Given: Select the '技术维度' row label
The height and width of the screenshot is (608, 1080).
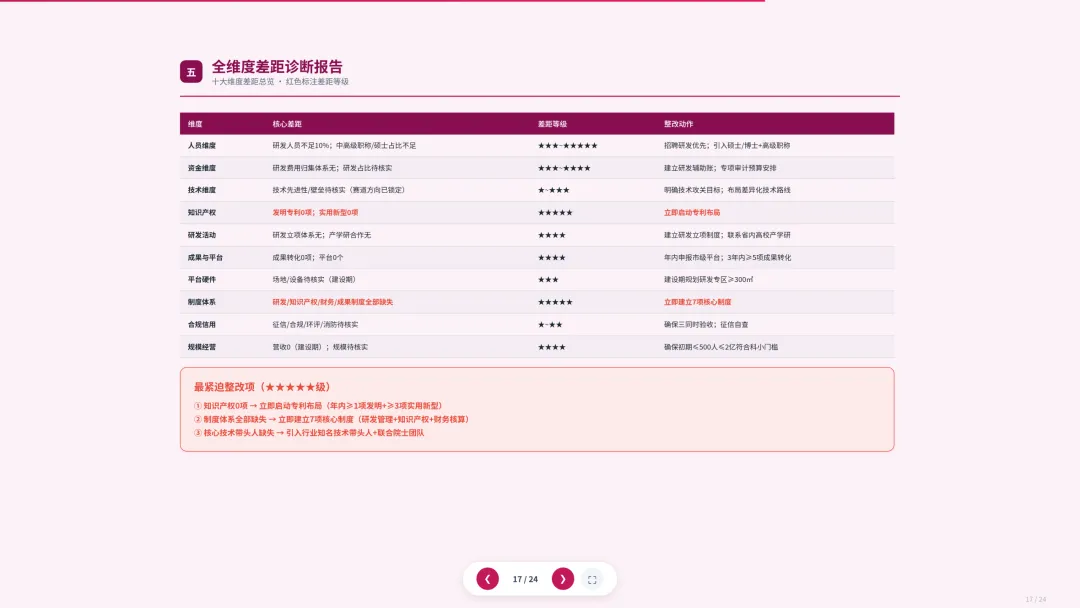Looking at the screenshot, I should (202, 190).
